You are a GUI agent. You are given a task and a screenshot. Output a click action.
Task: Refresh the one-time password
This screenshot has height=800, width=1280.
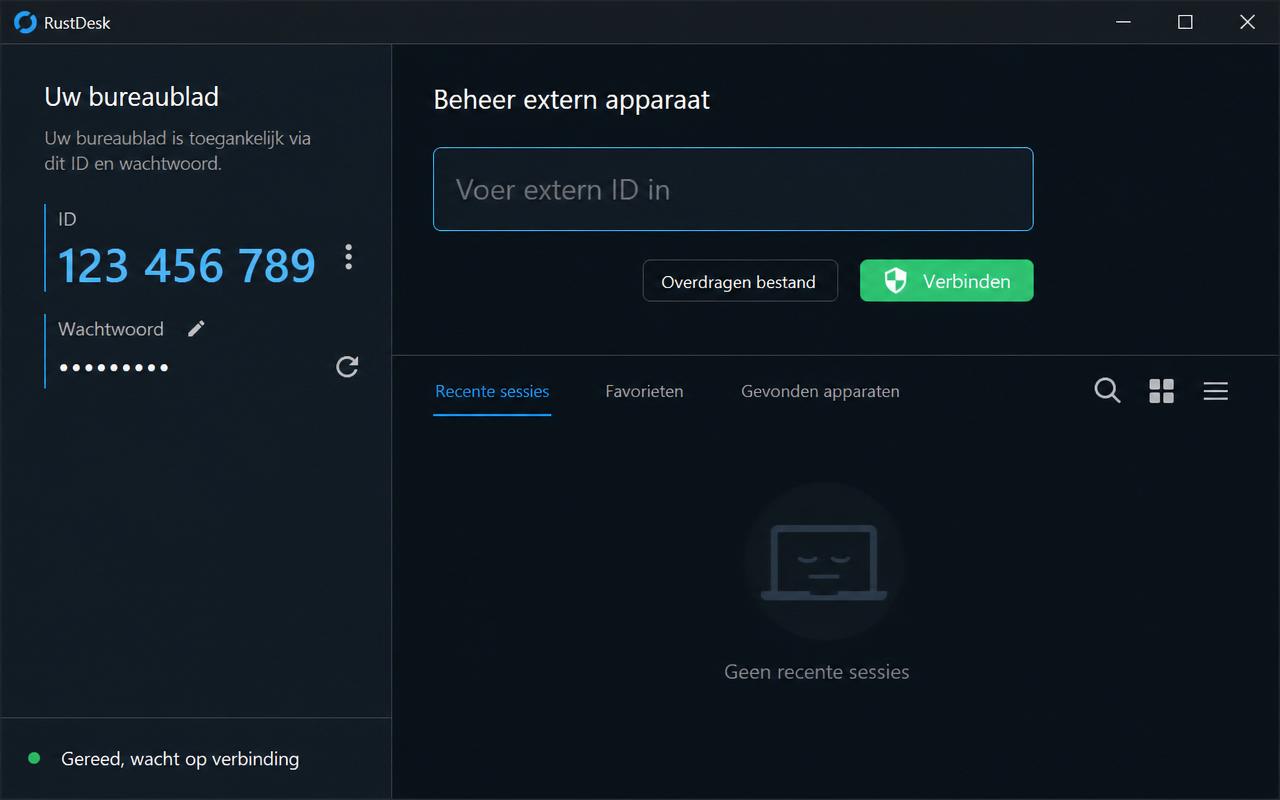pyautogui.click(x=347, y=367)
